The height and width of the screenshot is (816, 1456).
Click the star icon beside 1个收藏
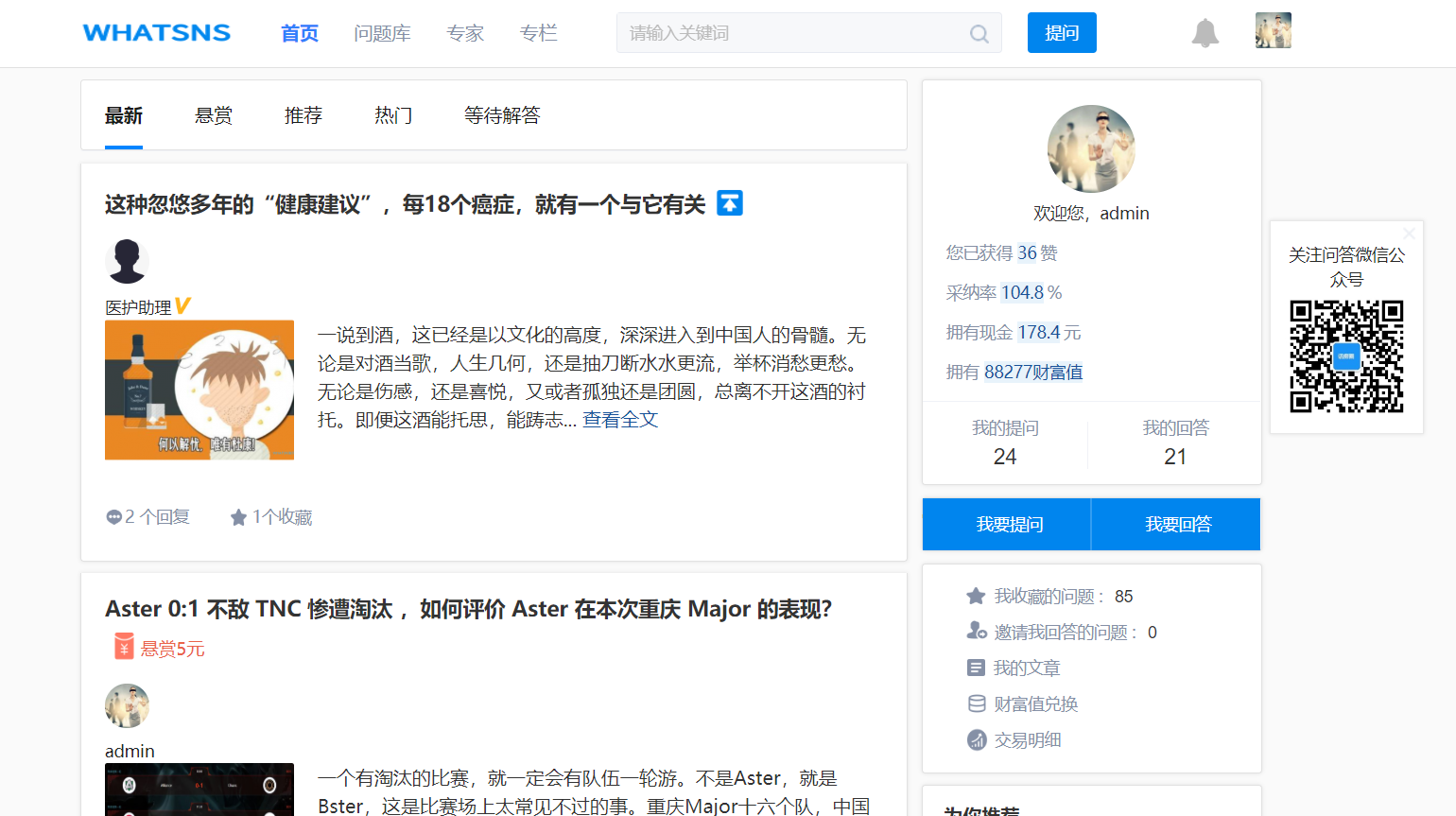238,517
